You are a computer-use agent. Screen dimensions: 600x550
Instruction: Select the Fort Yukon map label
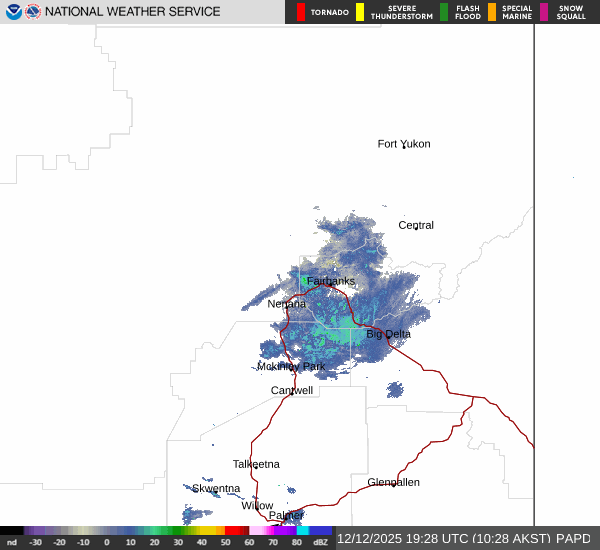[404, 144]
